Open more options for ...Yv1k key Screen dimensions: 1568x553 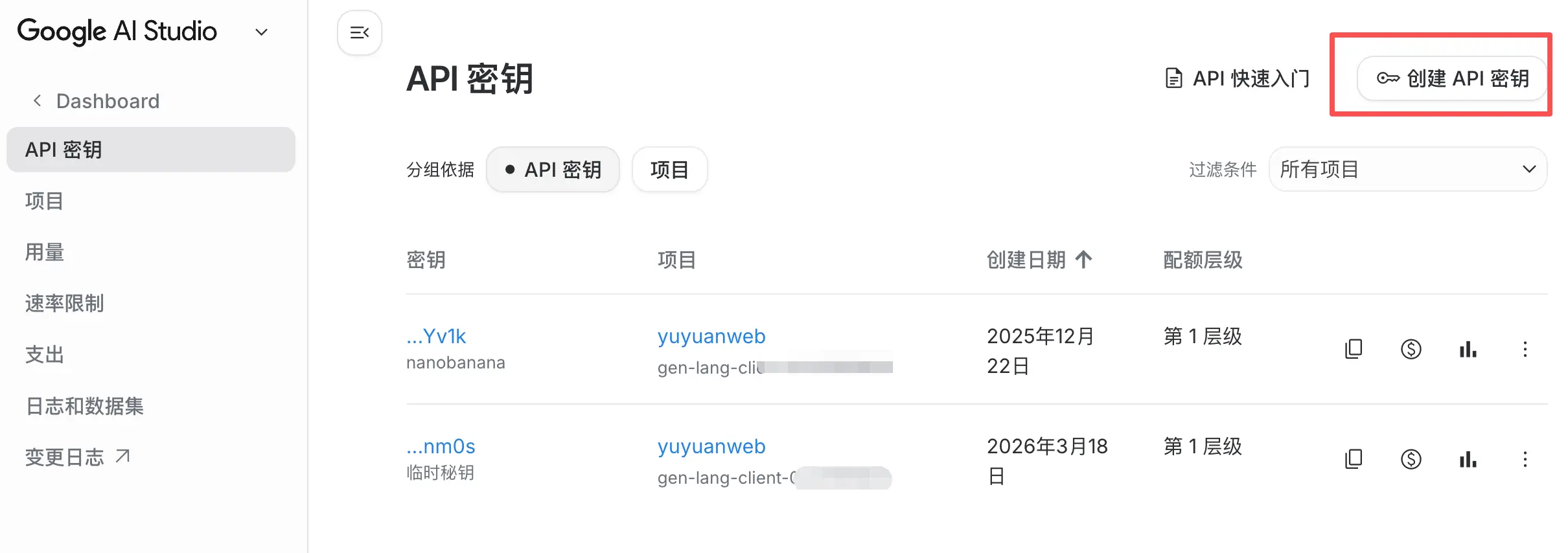pyautogui.click(x=1525, y=349)
